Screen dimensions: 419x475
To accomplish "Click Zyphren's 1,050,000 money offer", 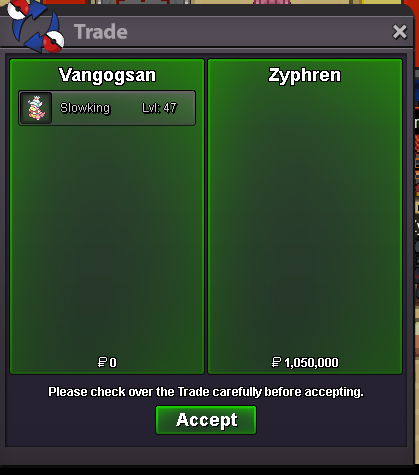I will 311,363.
